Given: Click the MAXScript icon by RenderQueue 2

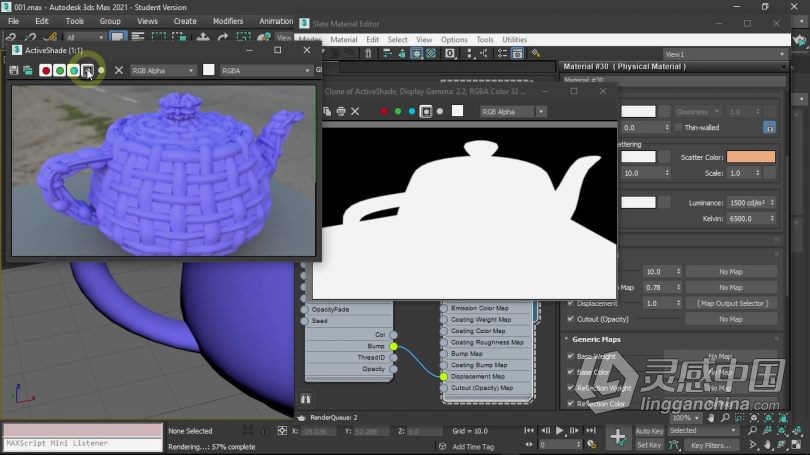Looking at the screenshot, I should click(302, 417).
